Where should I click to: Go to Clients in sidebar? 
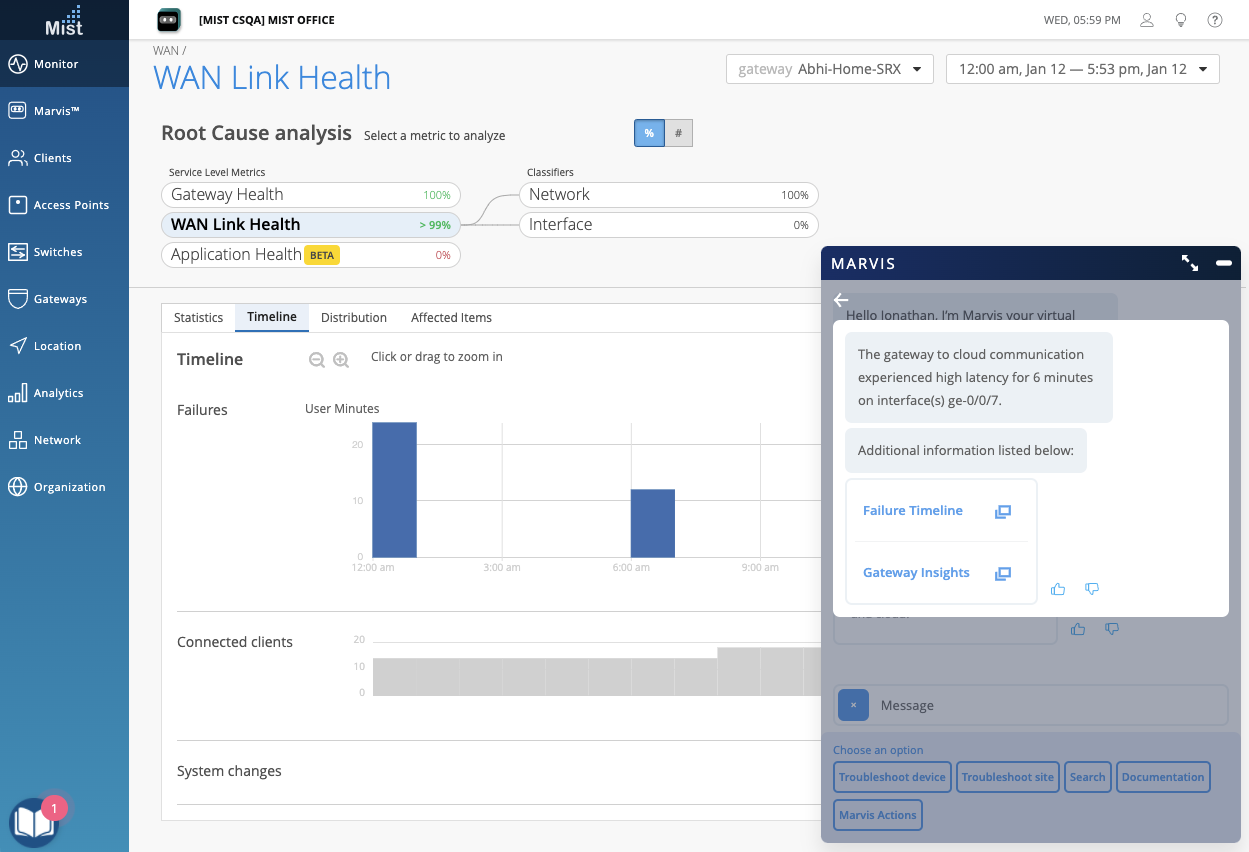(64, 158)
